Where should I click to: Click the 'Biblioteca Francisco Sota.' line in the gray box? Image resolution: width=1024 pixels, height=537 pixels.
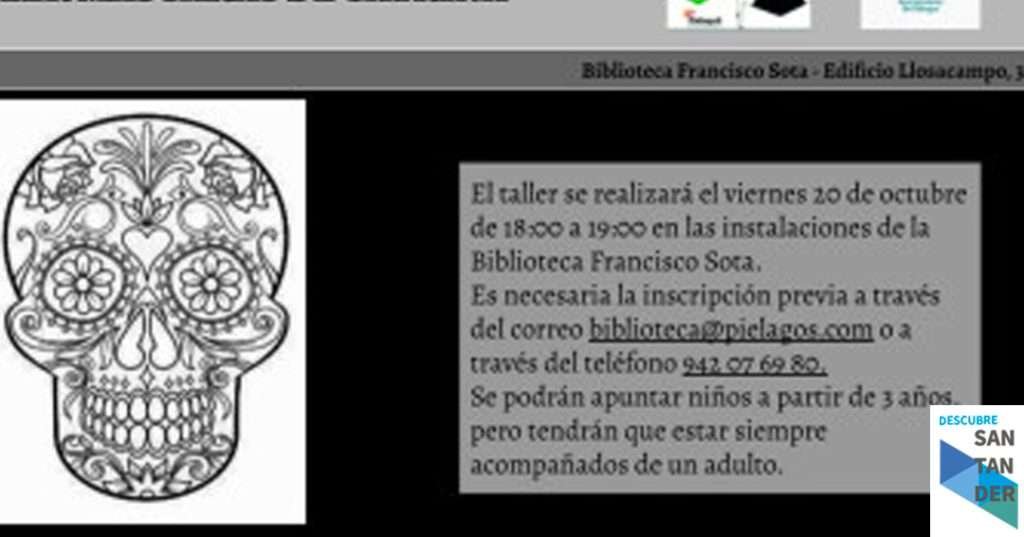[616, 263]
